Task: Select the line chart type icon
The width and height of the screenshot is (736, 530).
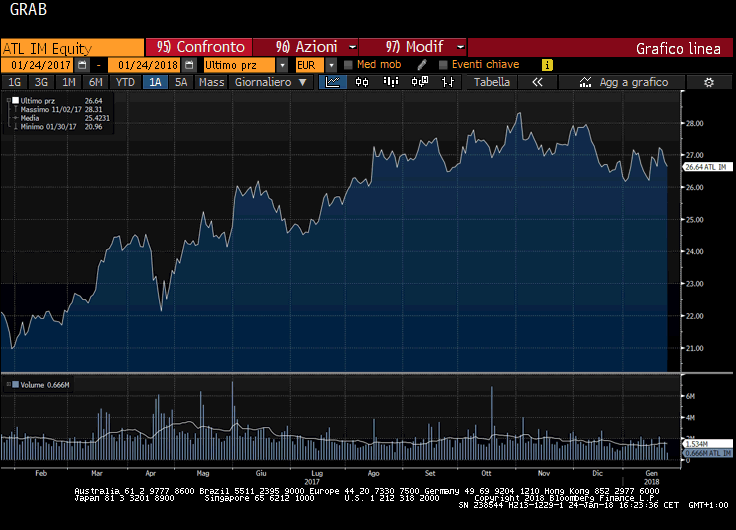Action: (333, 82)
